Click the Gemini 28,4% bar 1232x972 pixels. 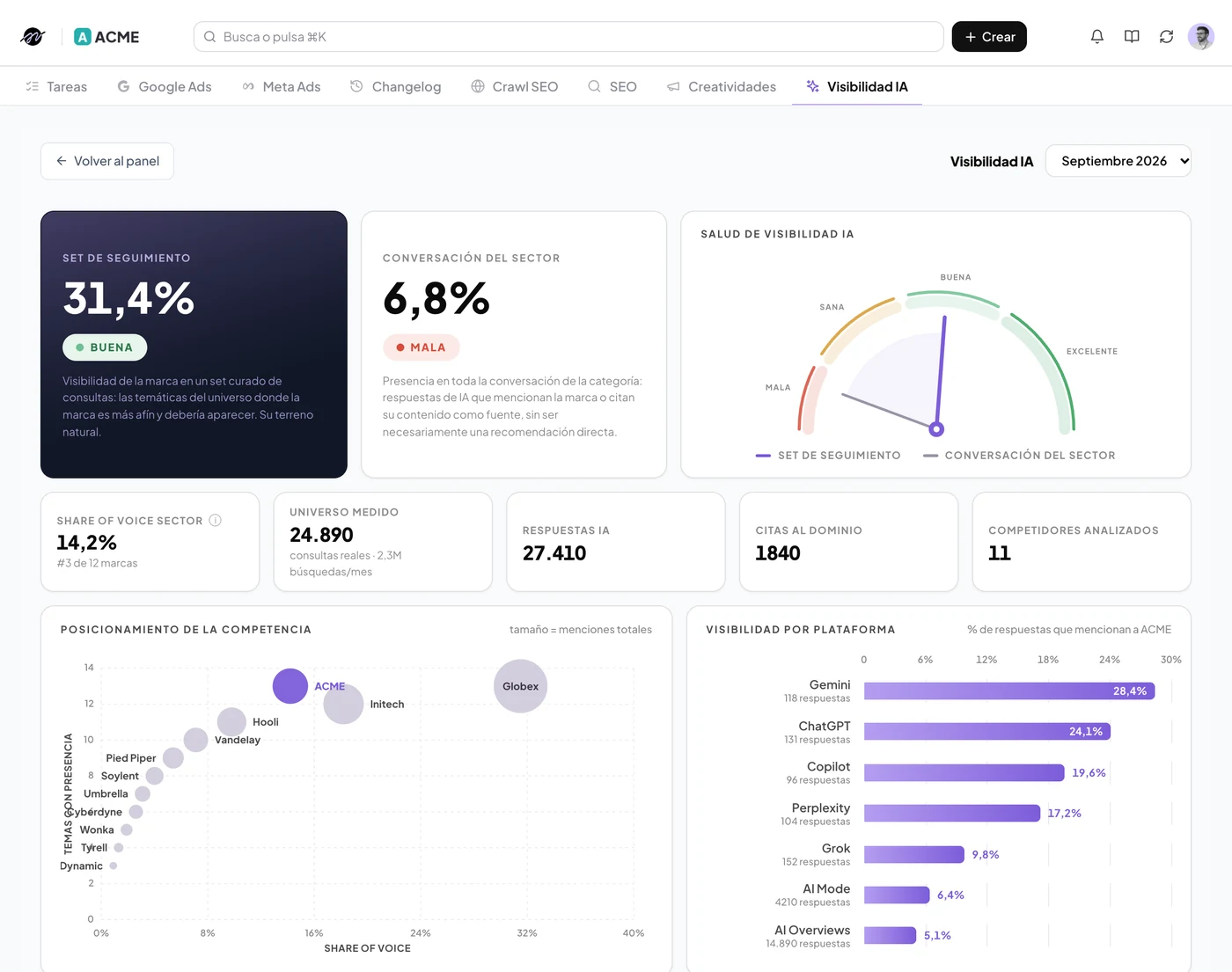[1009, 691]
